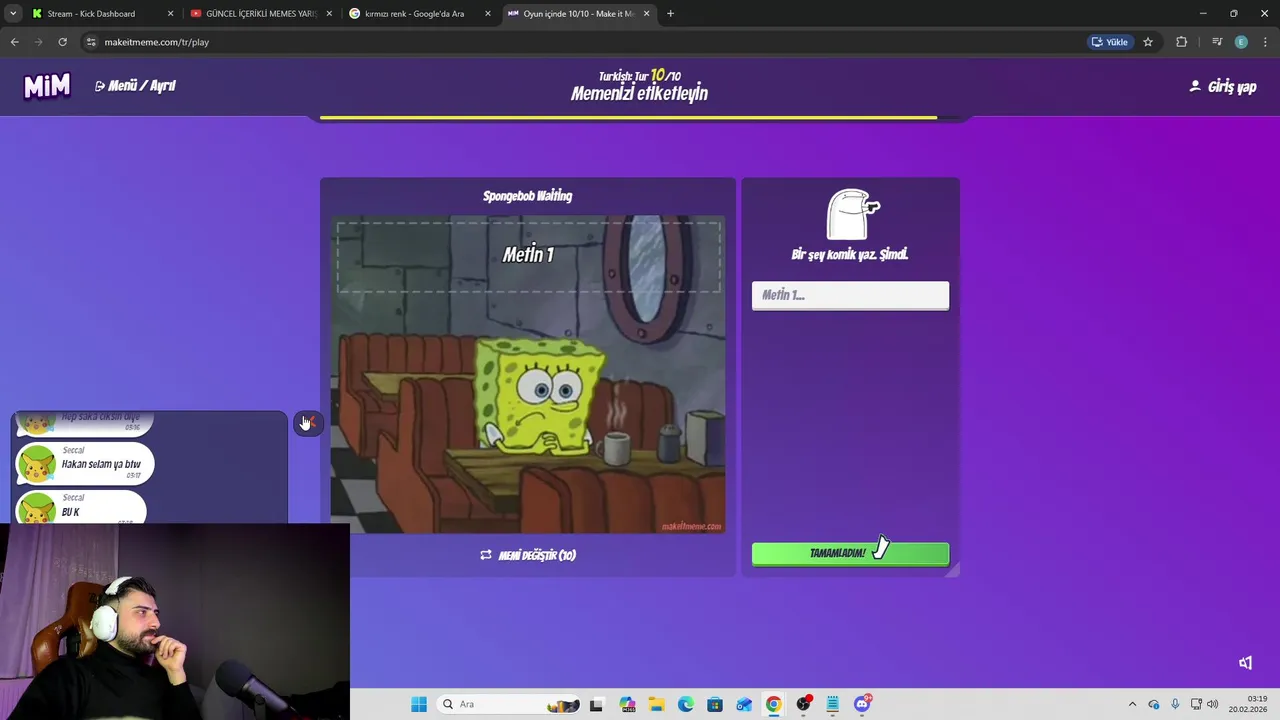Click the swap icon beside Memi Değiştir
Image resolution: width=1280 pixels, height=720 pixels.
(x=486, y=555)
